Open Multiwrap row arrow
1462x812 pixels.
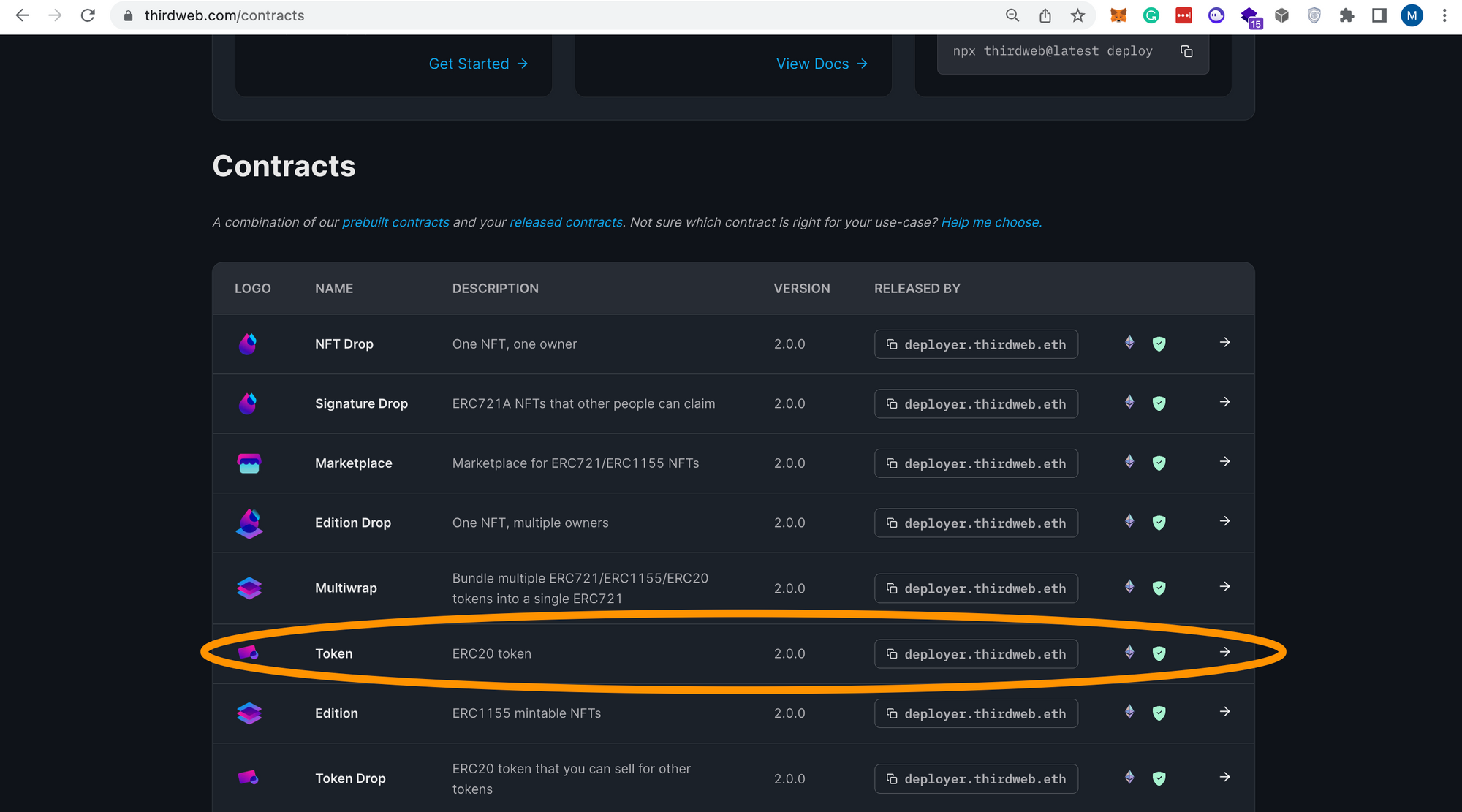[1224, 586]
